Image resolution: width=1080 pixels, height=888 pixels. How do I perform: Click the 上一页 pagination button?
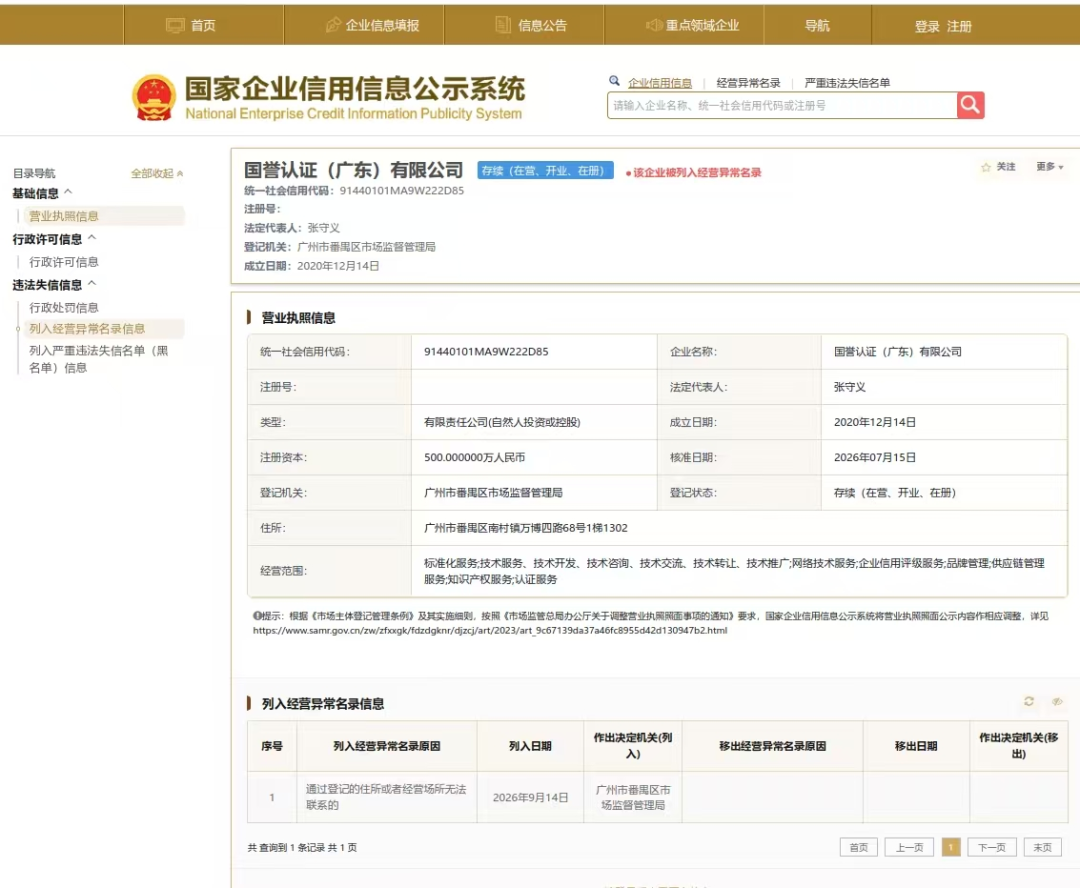(x=909, y=847)
